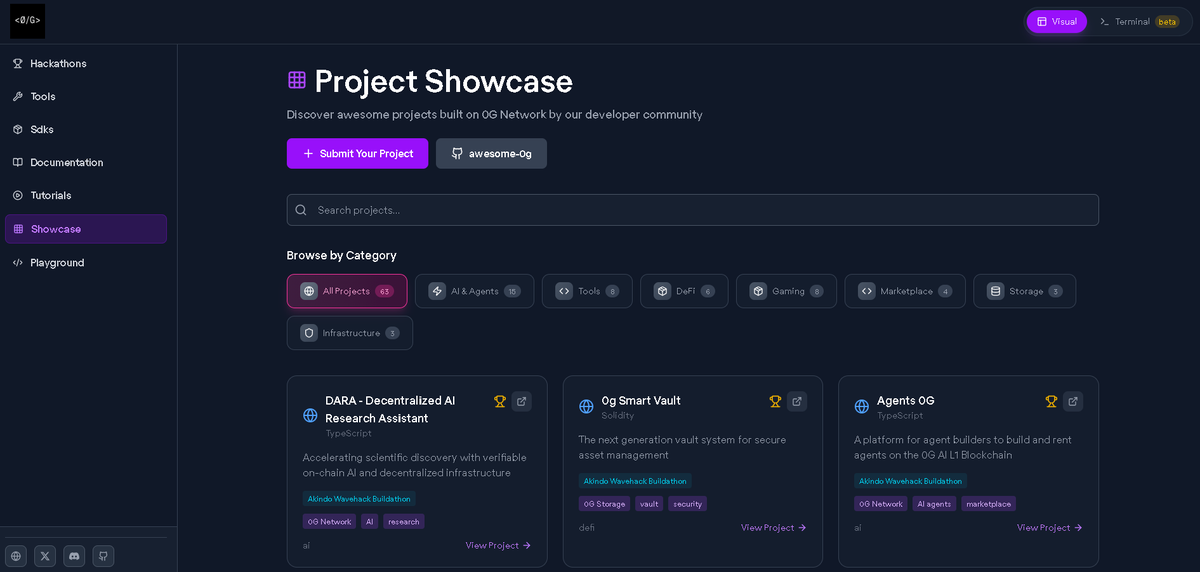Click the book icon beside Documentation
Viewport: 1200px width, 572px height.
pyautogui.click(x=18, y=162)
